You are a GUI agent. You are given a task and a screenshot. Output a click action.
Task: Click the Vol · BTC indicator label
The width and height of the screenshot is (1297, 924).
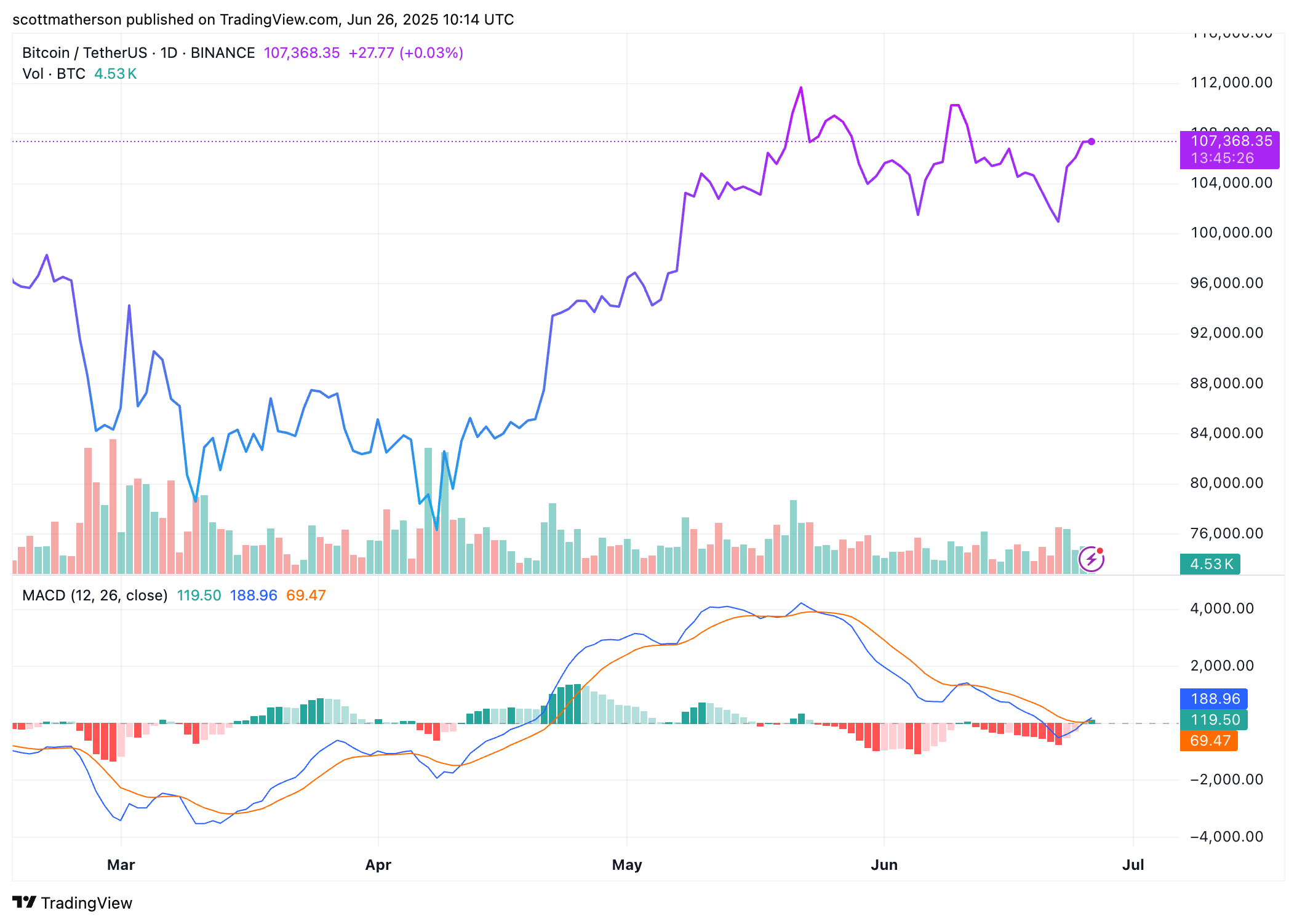(54, 74)
